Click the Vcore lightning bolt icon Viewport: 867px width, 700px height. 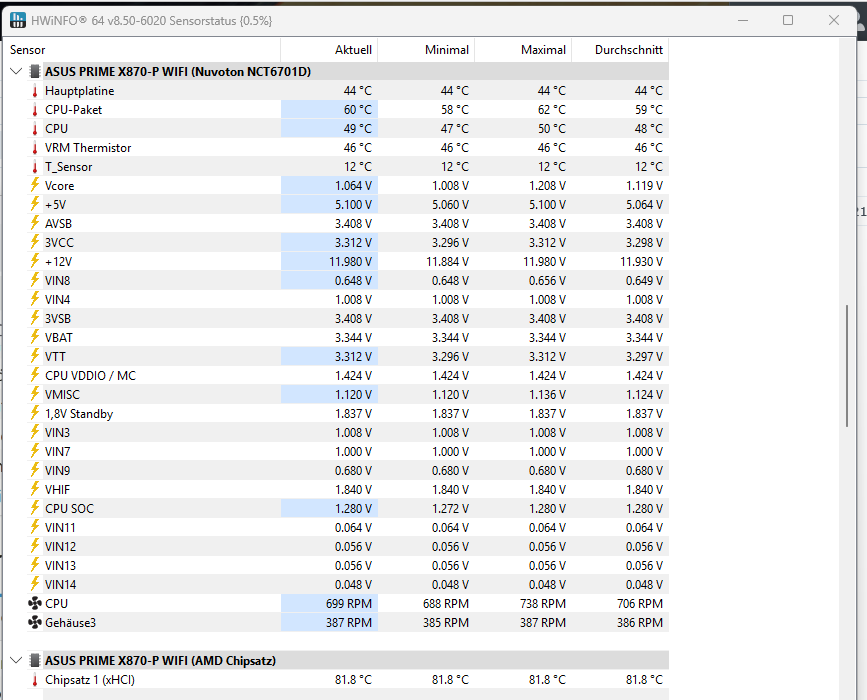coord(35,185)
